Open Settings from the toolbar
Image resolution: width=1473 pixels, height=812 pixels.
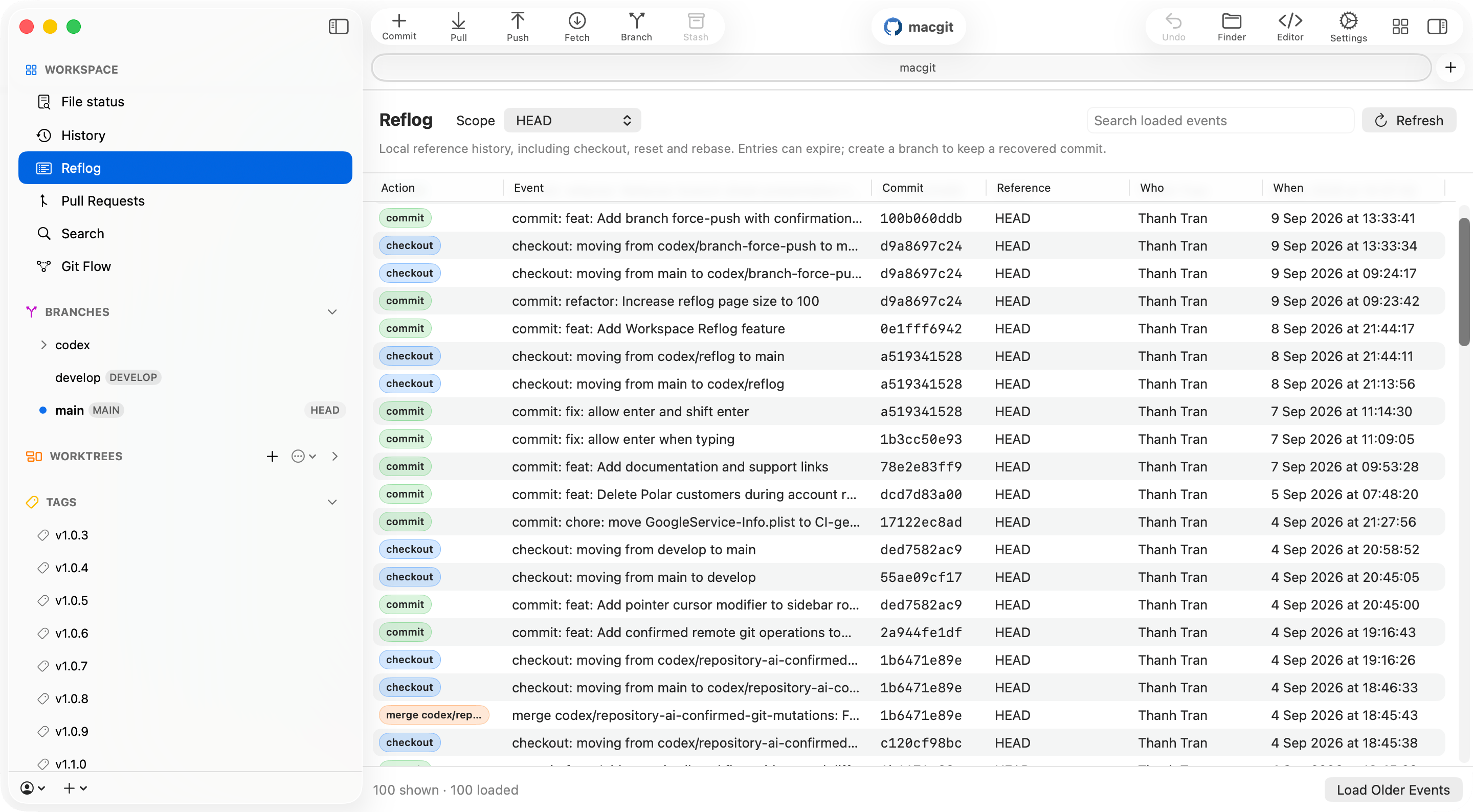click(x=1348, y=27)
